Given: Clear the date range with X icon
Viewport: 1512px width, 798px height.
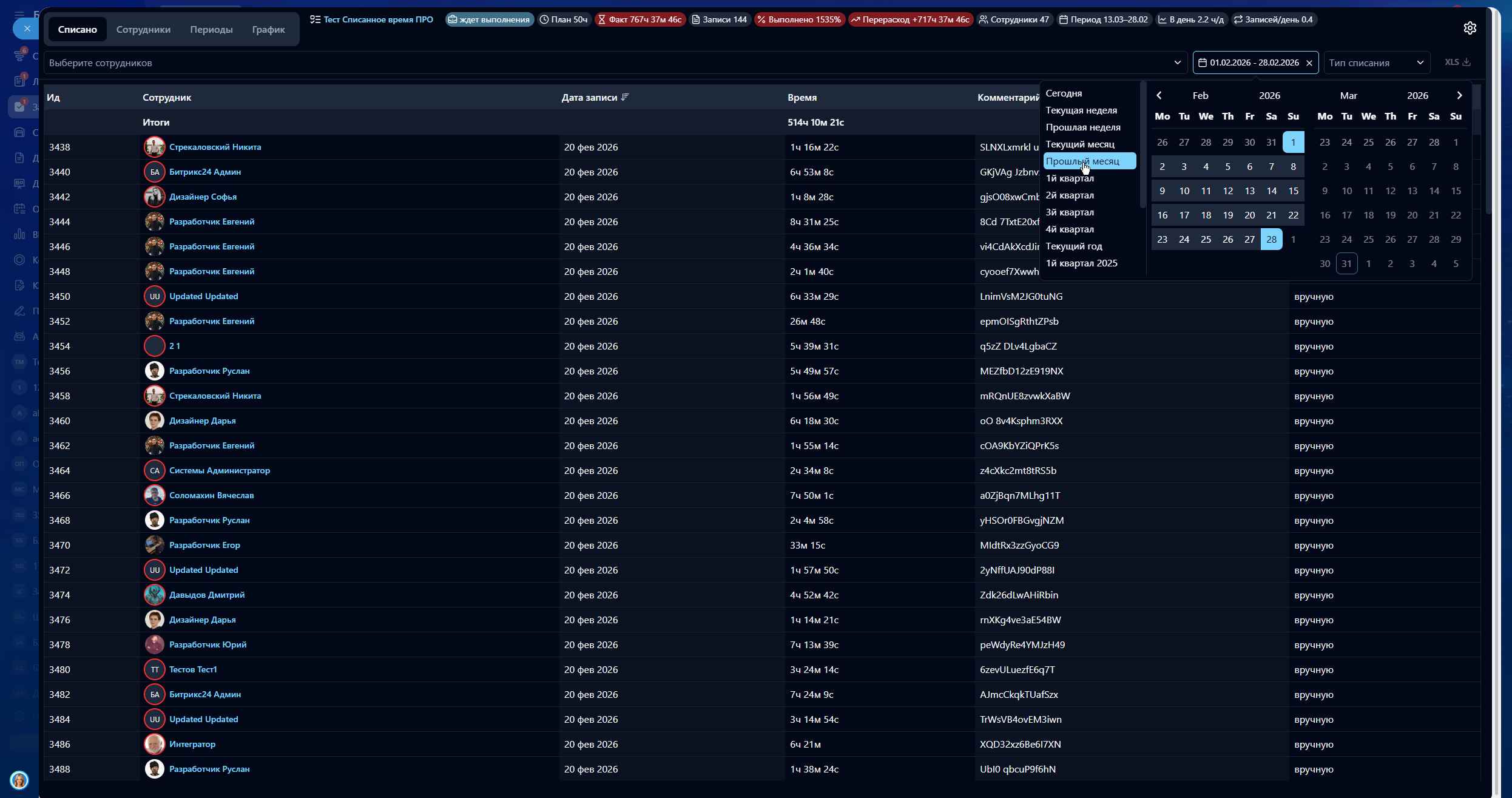Looking at the screenshot, I should (x=1309, y=63).
